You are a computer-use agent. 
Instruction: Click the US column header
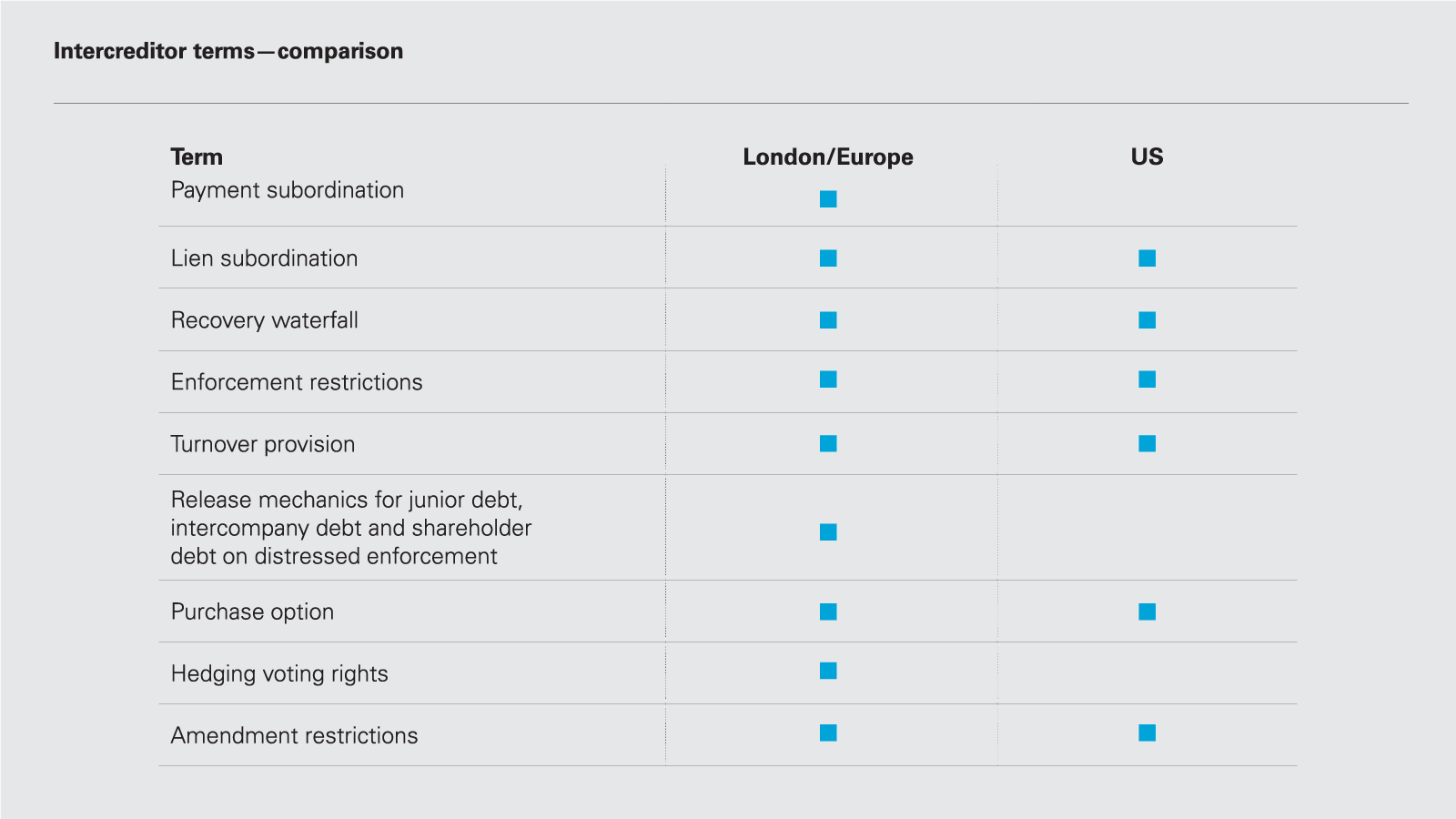(1147, 157)
